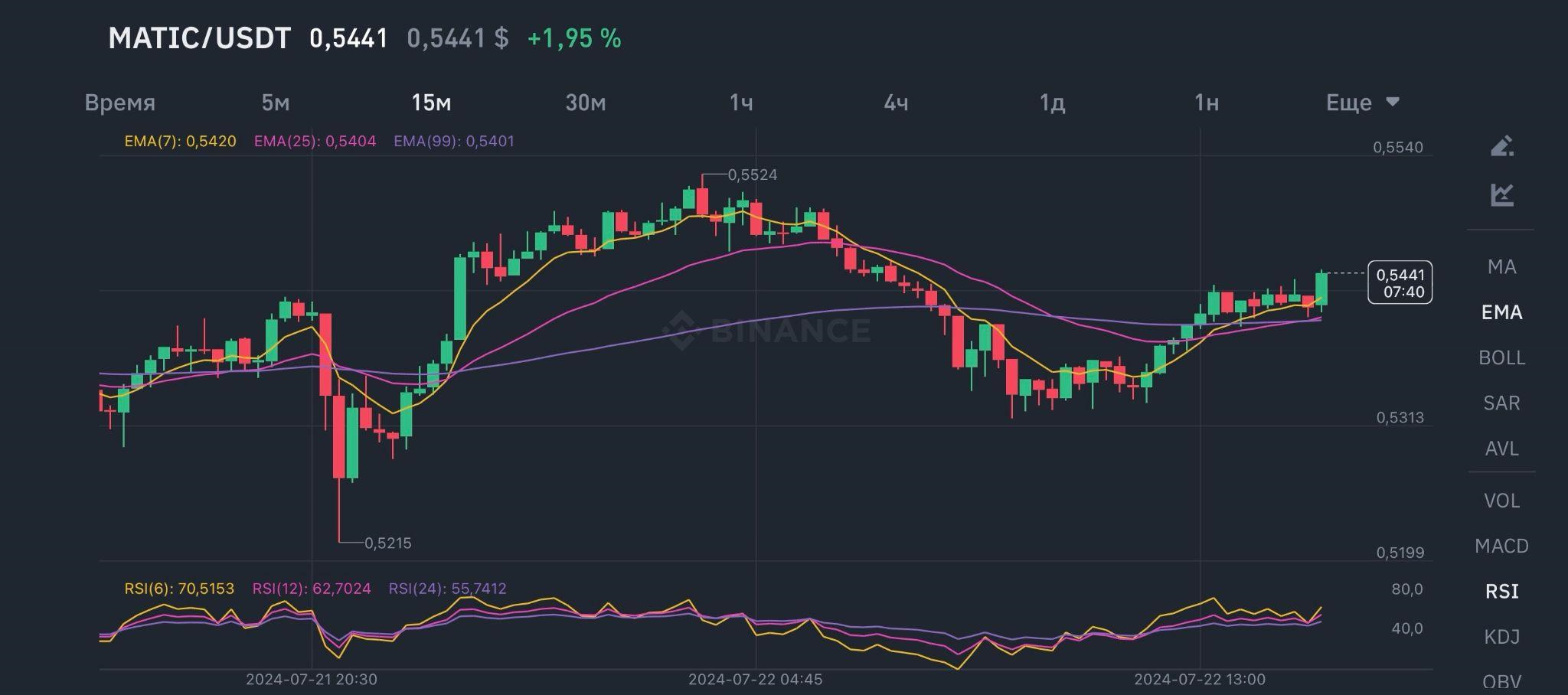The width and height of the screenshot is (1568, 695).
Task: Click the 2024-07-22 13:00 time label
Action: tap(1200, 680)
